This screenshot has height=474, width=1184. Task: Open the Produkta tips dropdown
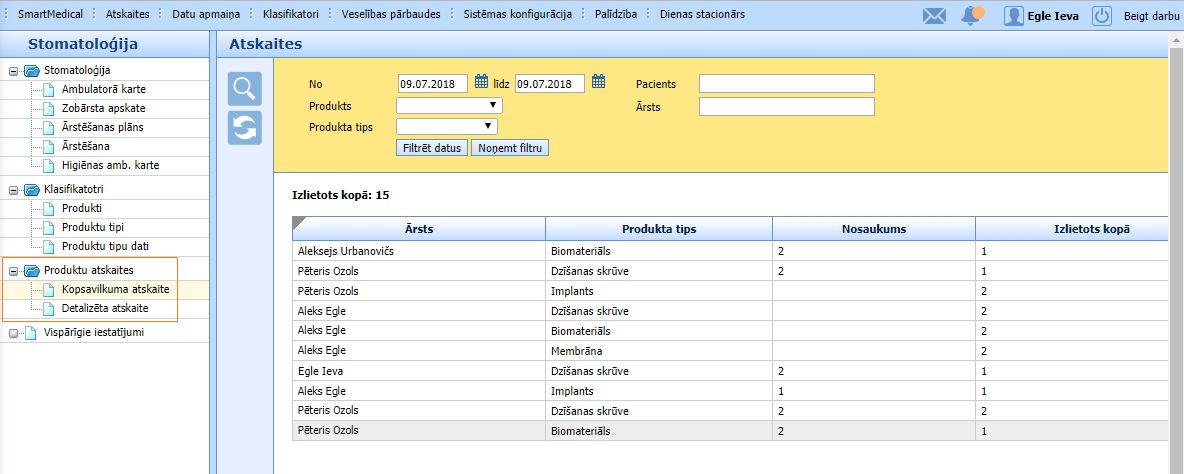coord(447,126)
